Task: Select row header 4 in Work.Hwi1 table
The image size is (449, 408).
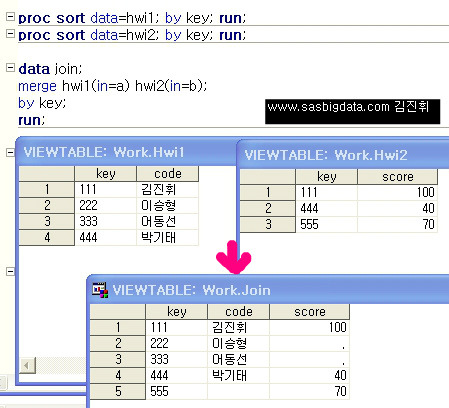Action: tap(47, 237)
